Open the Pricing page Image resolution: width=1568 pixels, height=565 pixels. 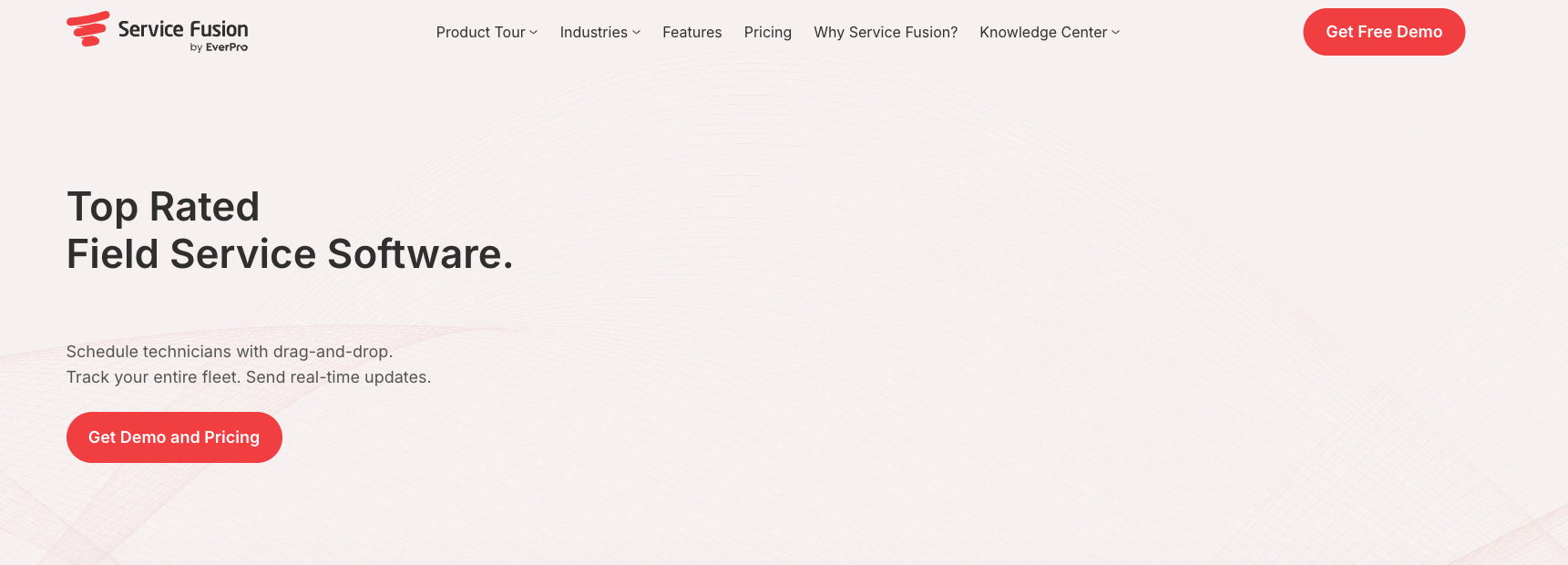pos(767,32)
